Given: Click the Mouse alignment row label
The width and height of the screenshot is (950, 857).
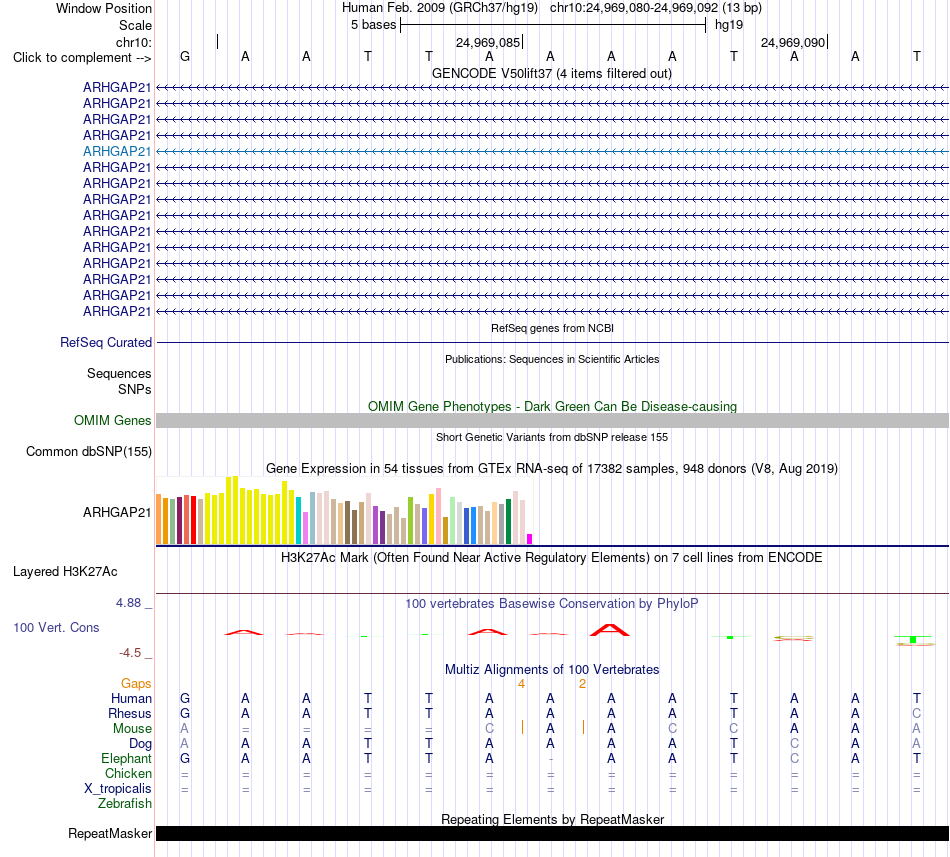Looking at the screenshot, I should coord(132,729).
